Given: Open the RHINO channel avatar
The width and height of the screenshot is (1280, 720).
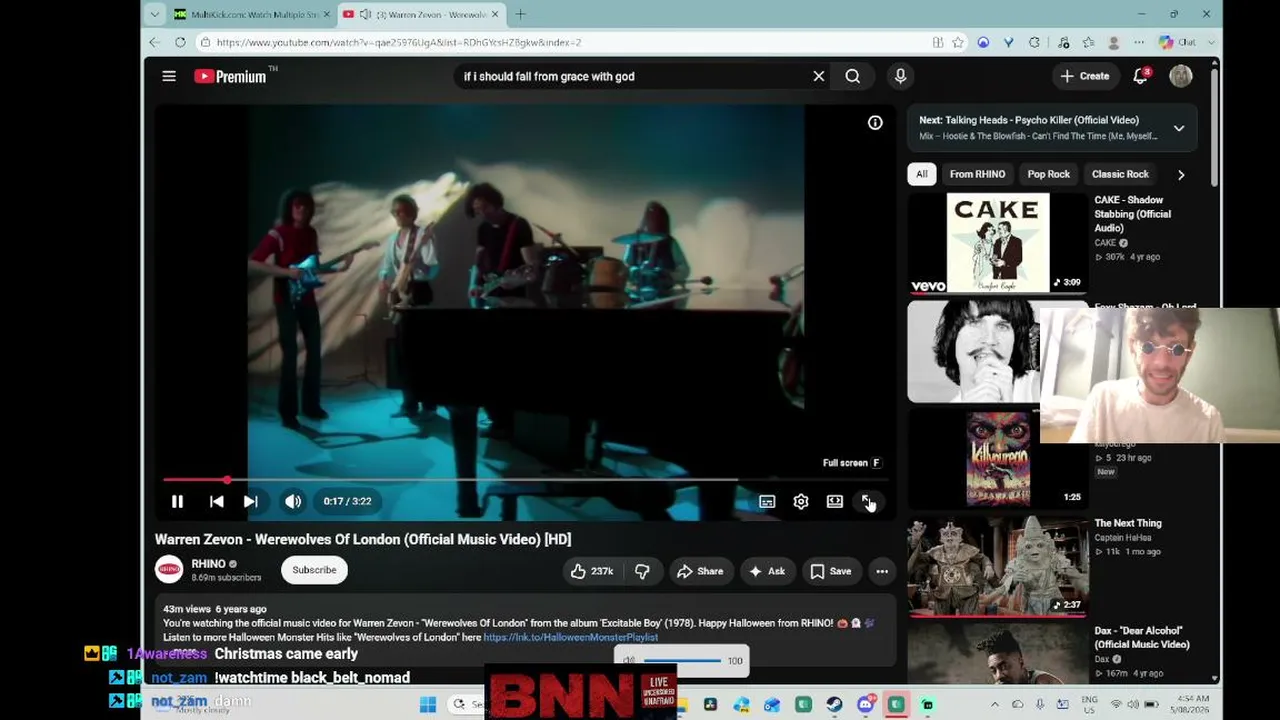Looking at the screenshot, I should tap(169, 570).
